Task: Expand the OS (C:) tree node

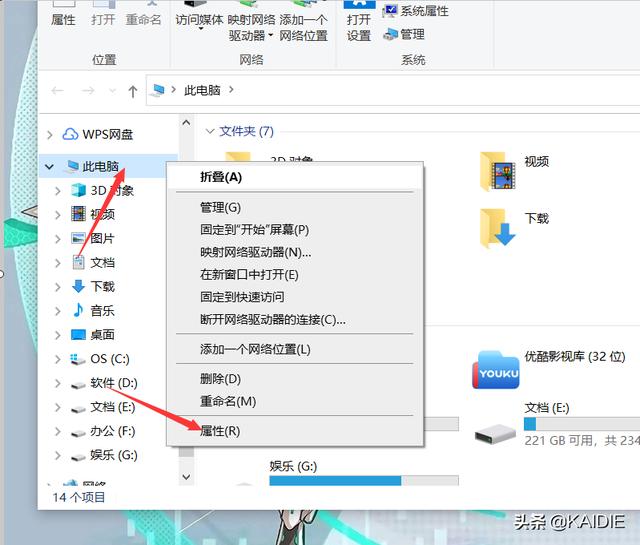Action: click(58, 359)
